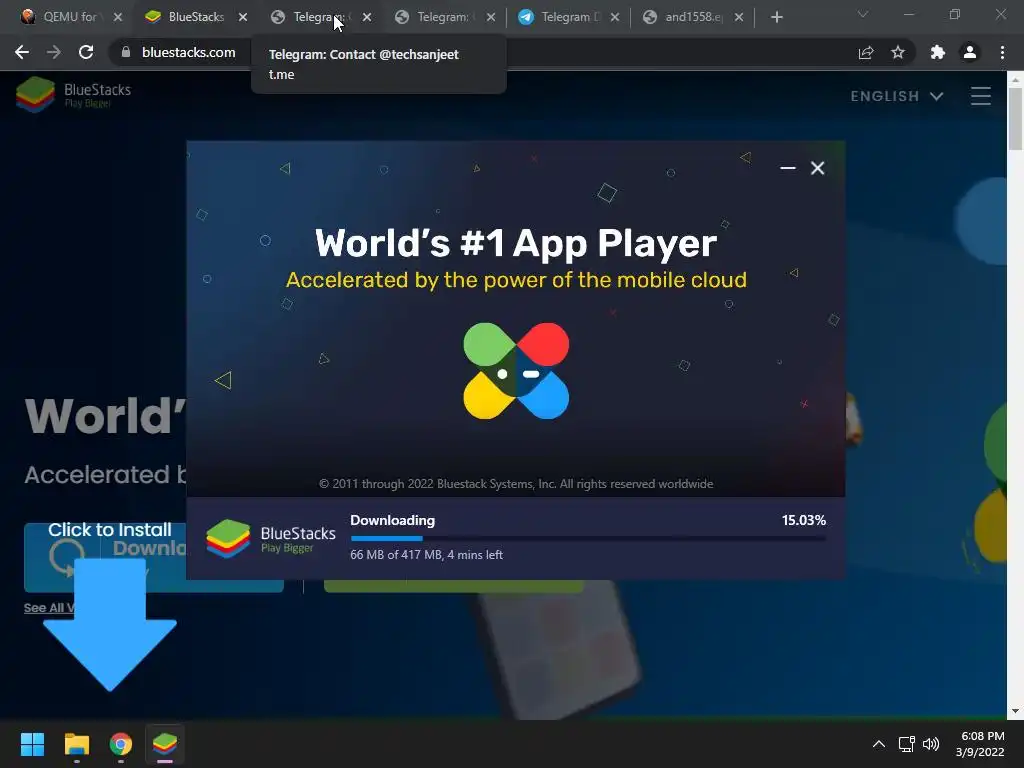Click the colorful BlueStacks X emblem
Viewport: 1024px width, 768px height.
click(516, 370)
